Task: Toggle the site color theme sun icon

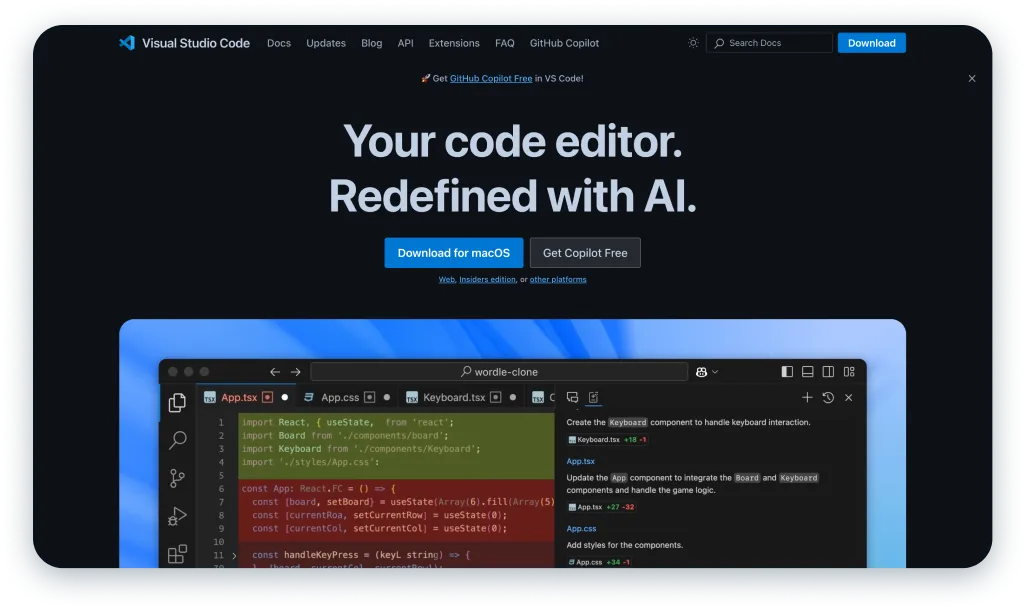Action: click(693, 42)
